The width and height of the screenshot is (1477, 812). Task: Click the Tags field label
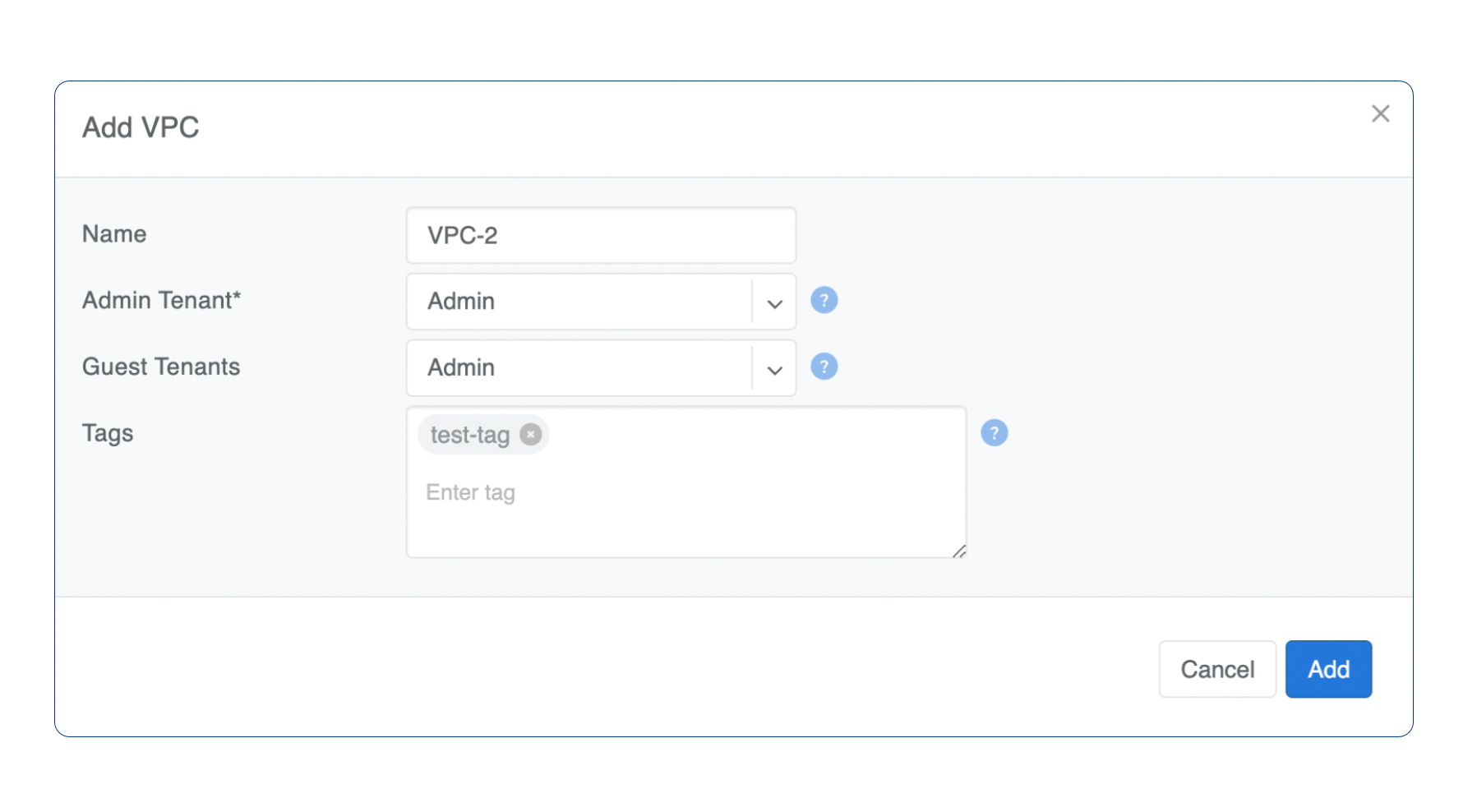pos(108,433)
